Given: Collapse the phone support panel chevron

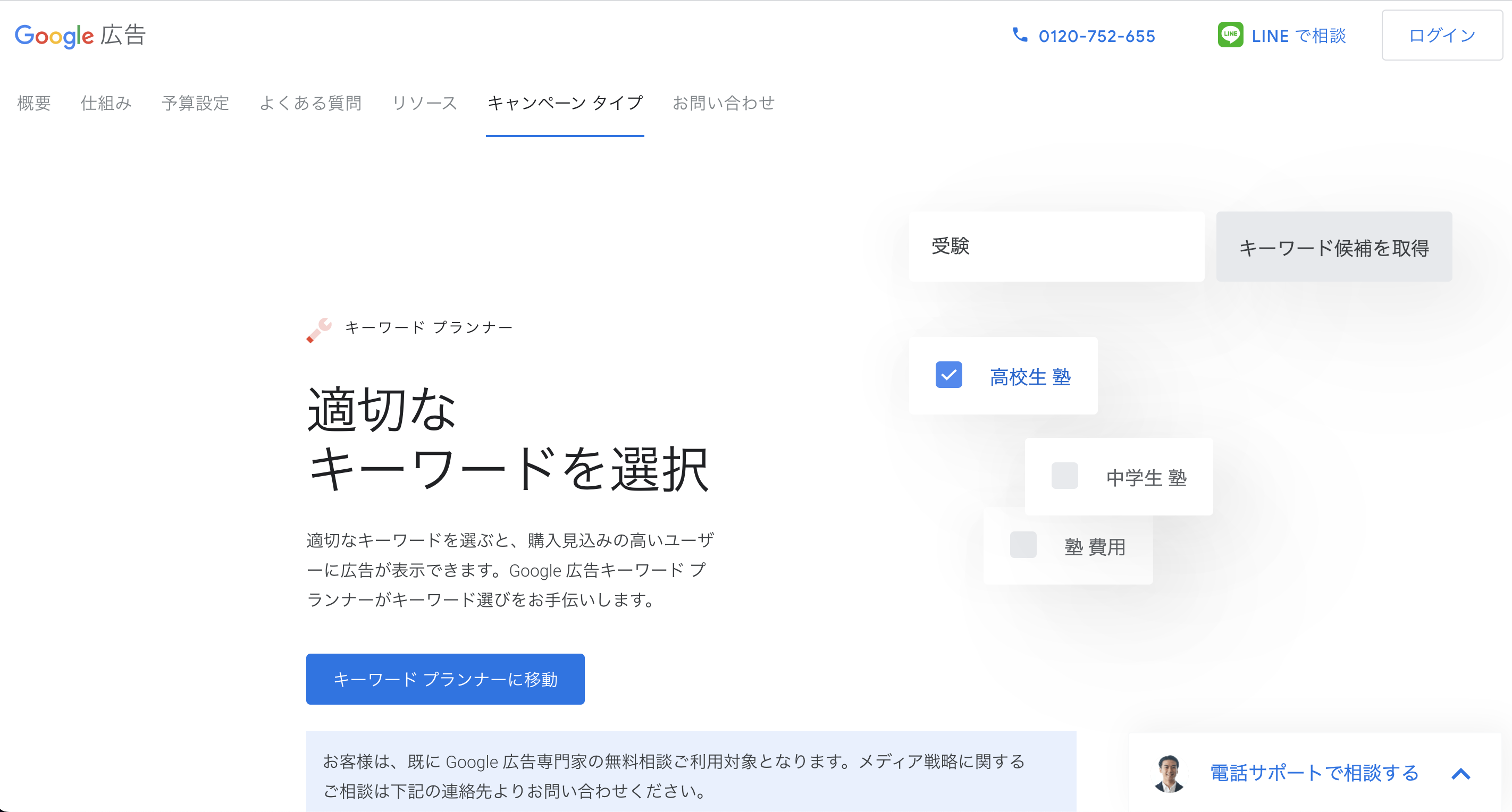Looking at the screenshot, I should point(1461,774).
